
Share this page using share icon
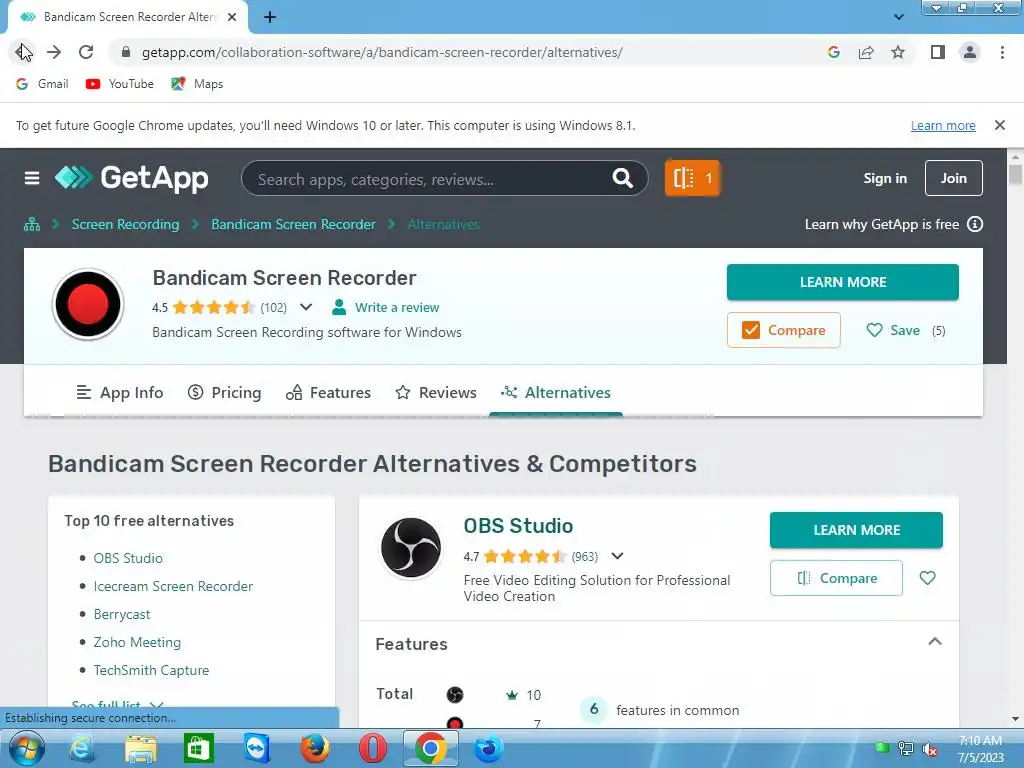(866, 52)
